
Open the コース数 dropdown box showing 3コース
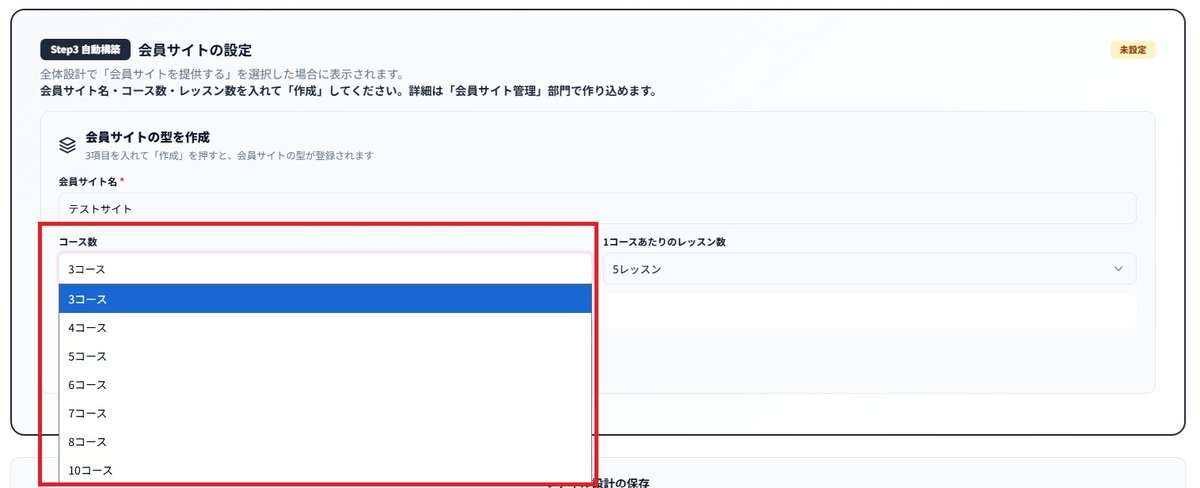tap(325, 270)
